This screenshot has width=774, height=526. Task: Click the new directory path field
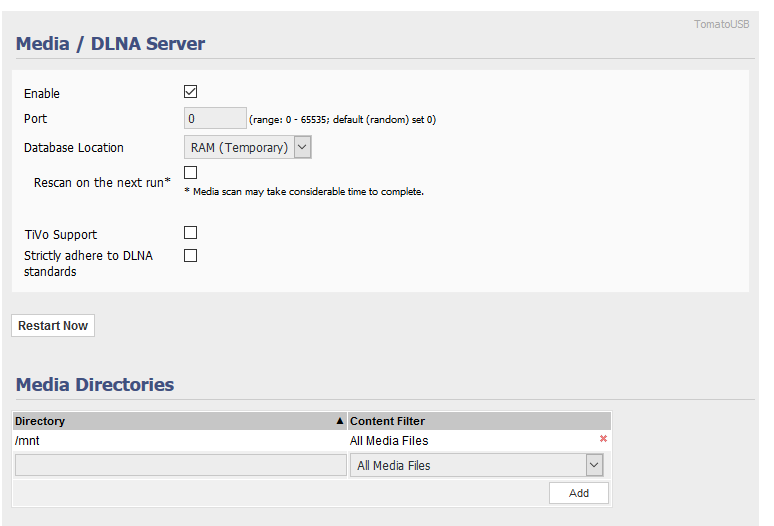(x=181, y=465)
